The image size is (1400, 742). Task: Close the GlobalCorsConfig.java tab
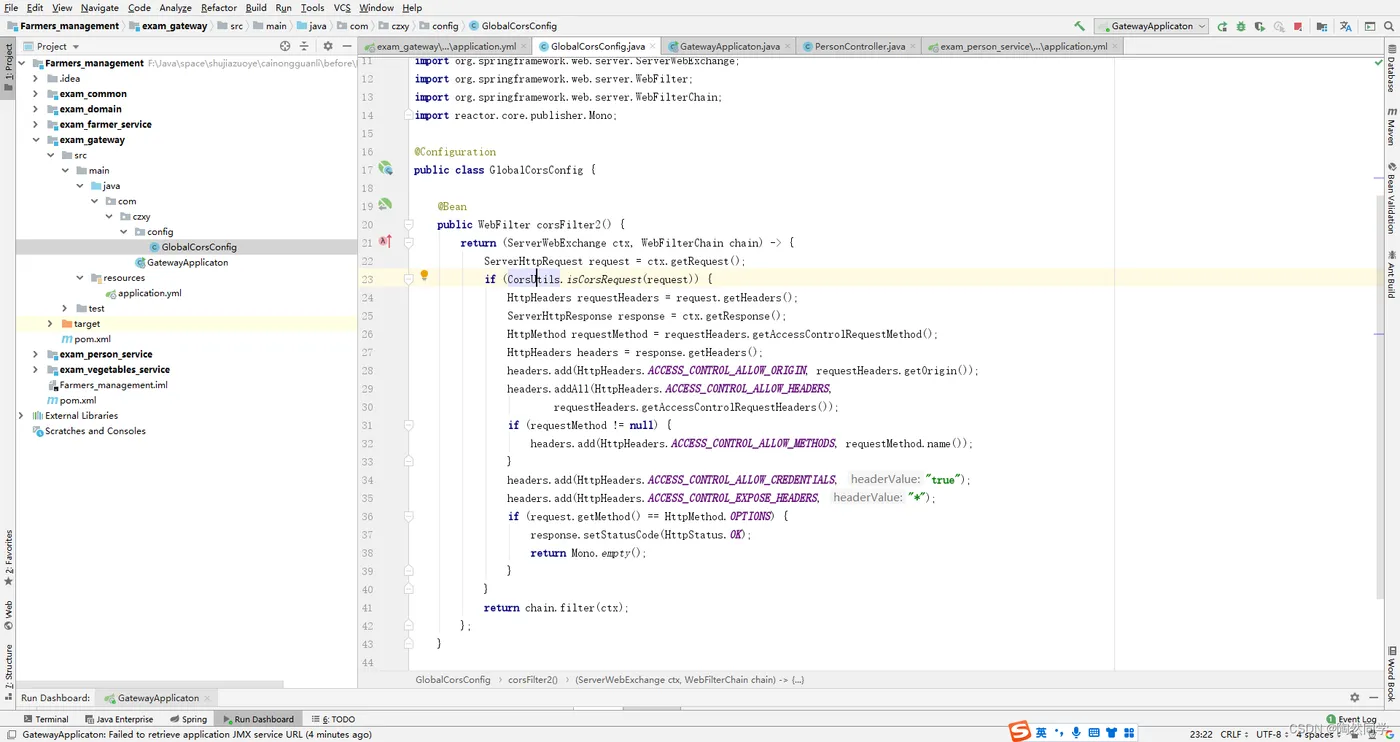pos(653,46)
